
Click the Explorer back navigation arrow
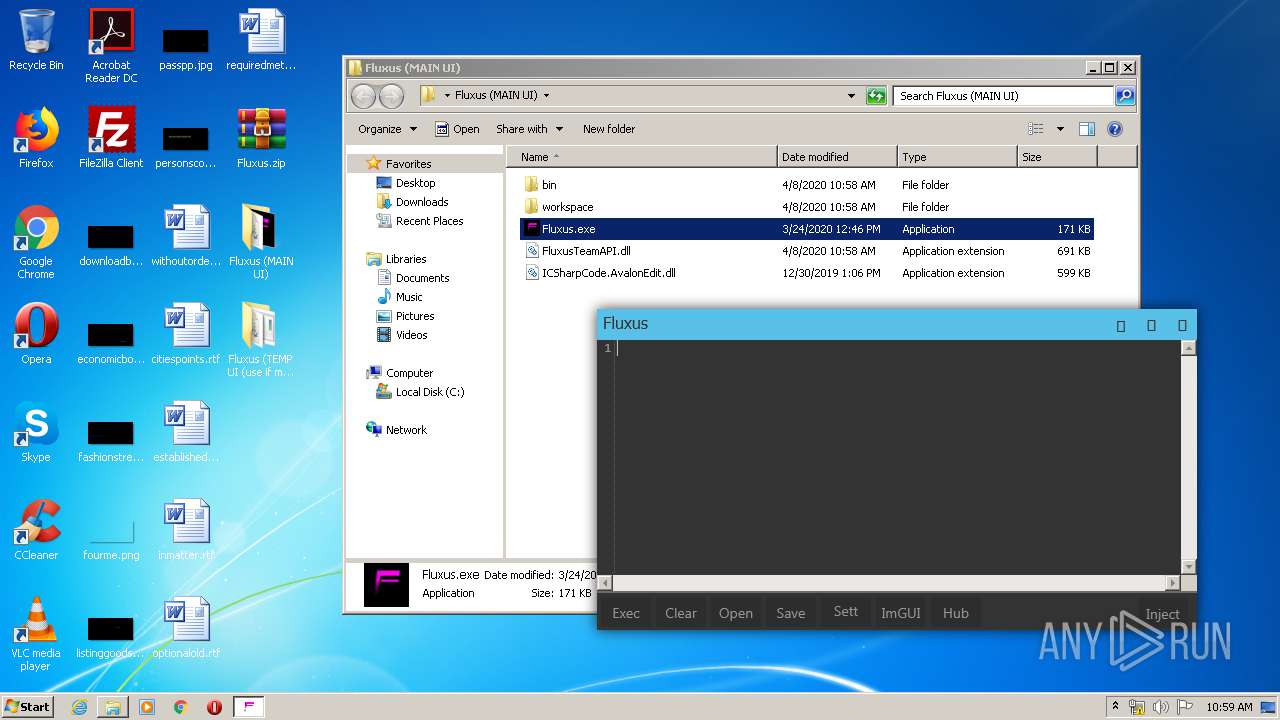(x=364, y=96)
